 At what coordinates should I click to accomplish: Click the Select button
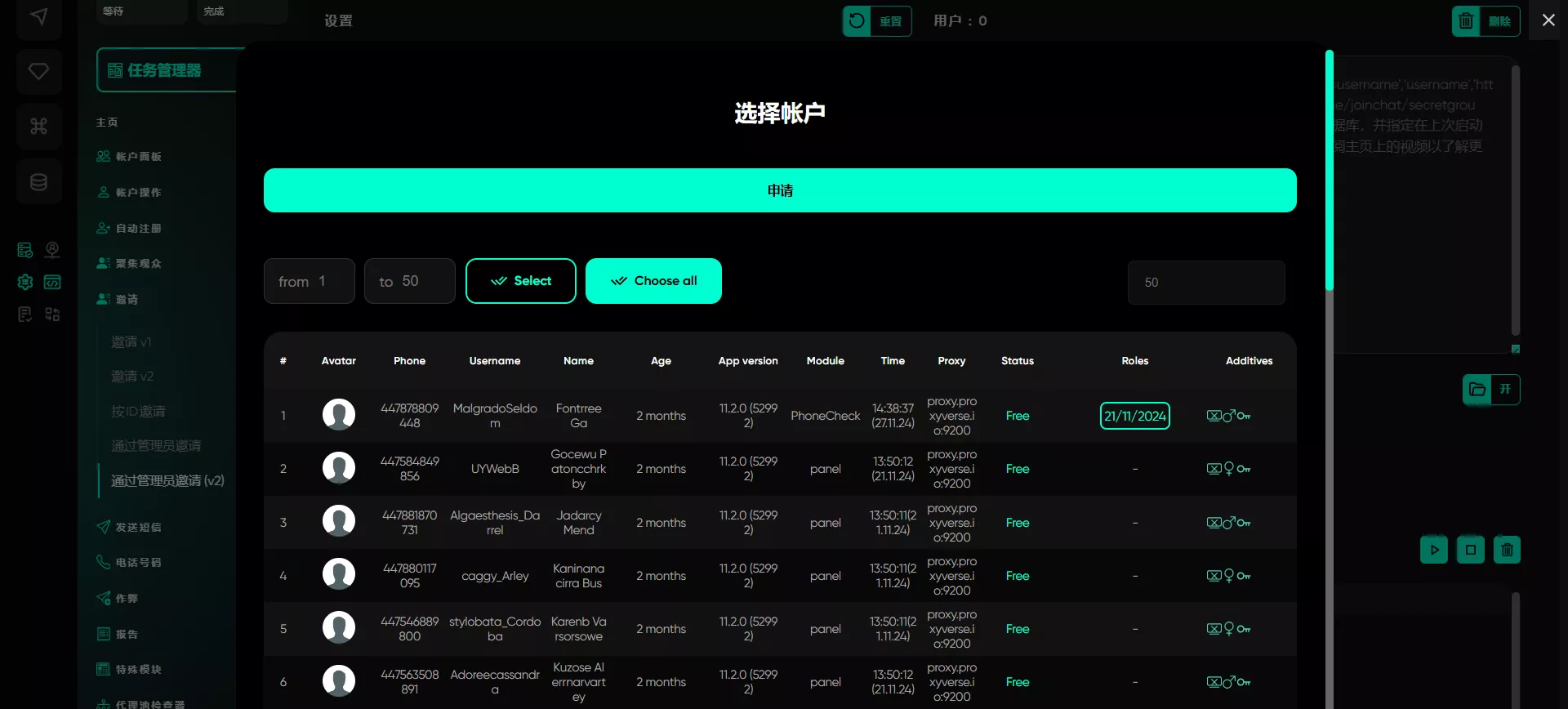[x=521, y=281]
